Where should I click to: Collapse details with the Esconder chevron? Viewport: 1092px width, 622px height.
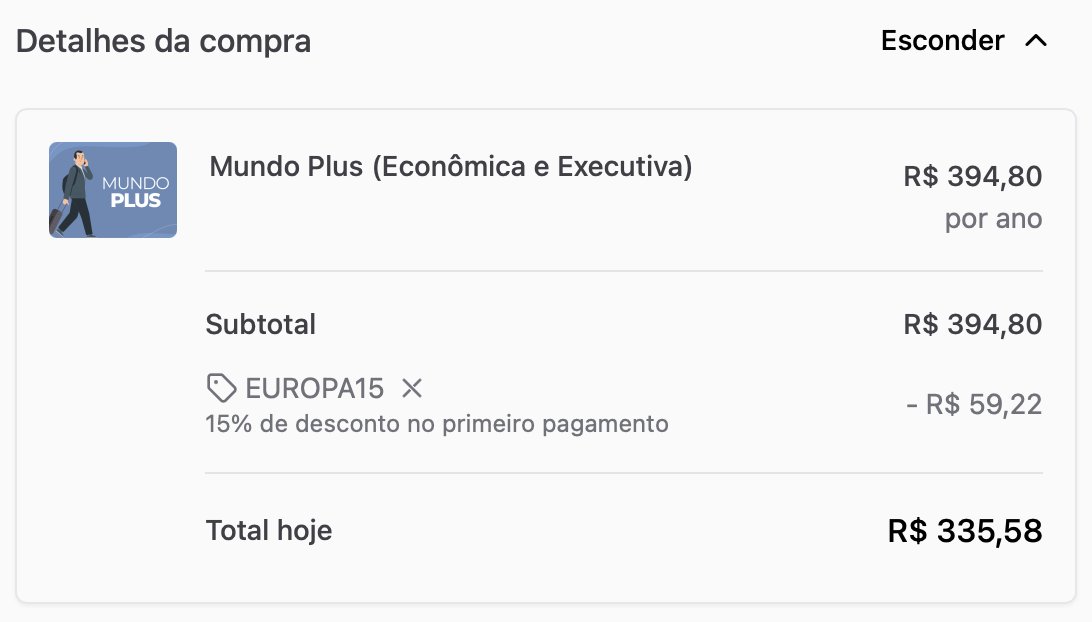1036,41
